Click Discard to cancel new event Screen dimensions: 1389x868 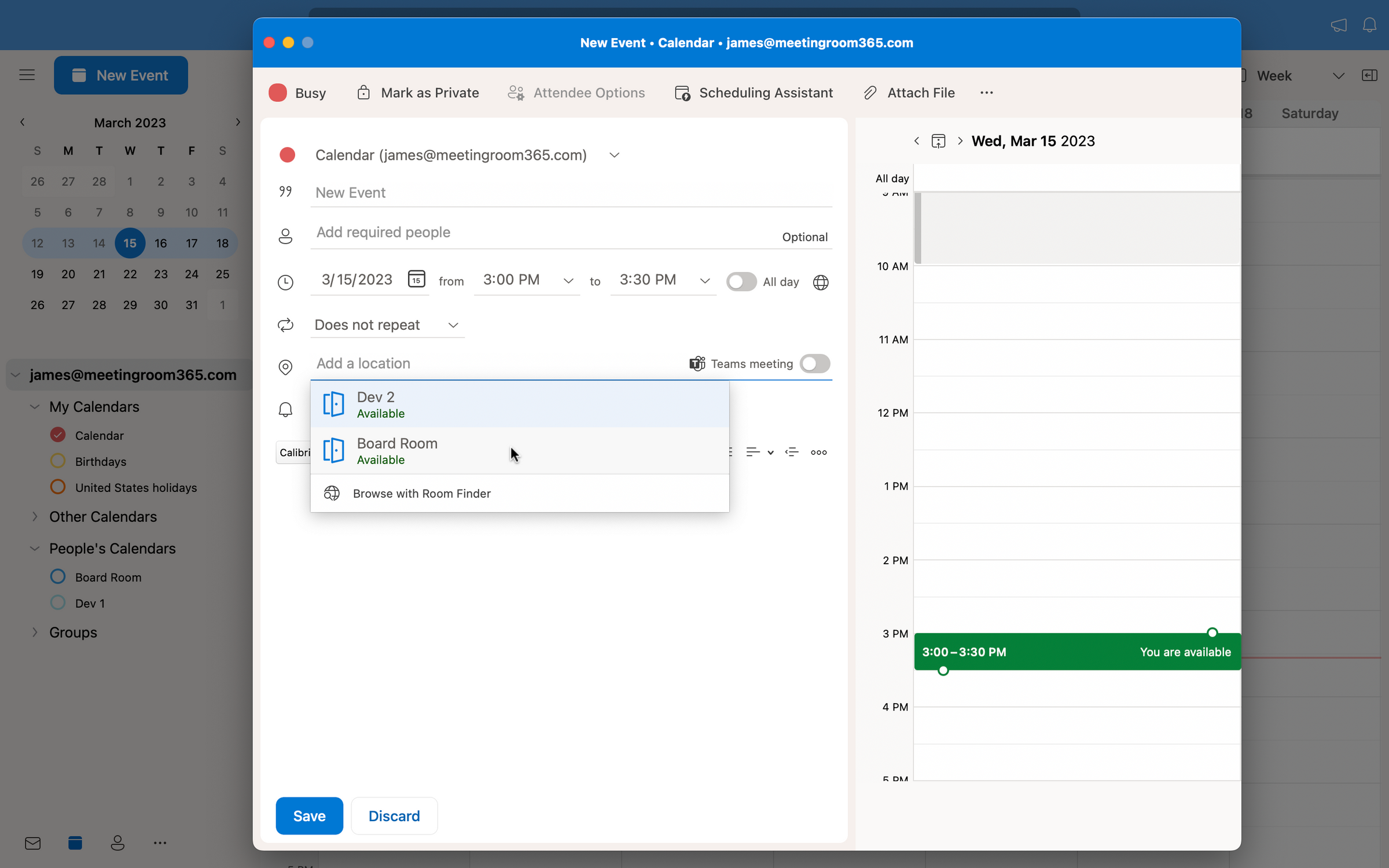point(394,816)
